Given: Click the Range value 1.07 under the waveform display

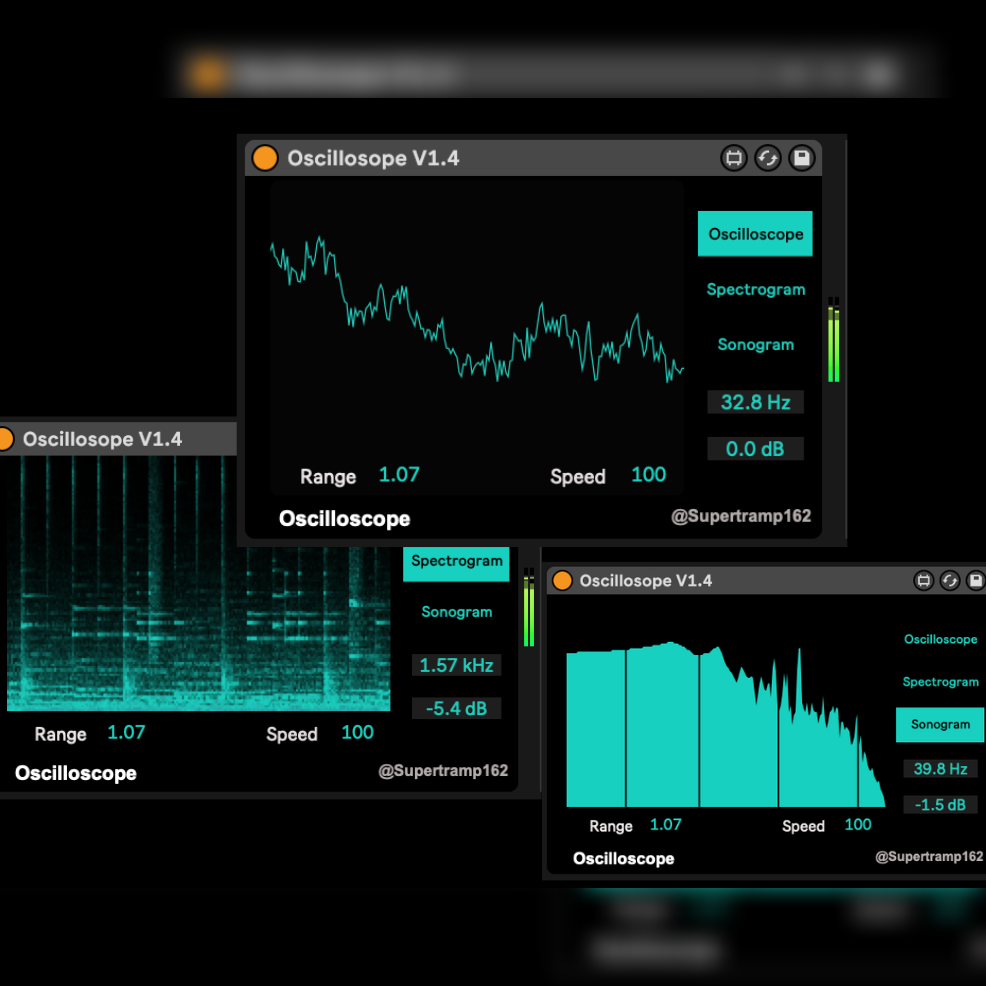Looking at the screenshot, I should click(x=399, y=475).
